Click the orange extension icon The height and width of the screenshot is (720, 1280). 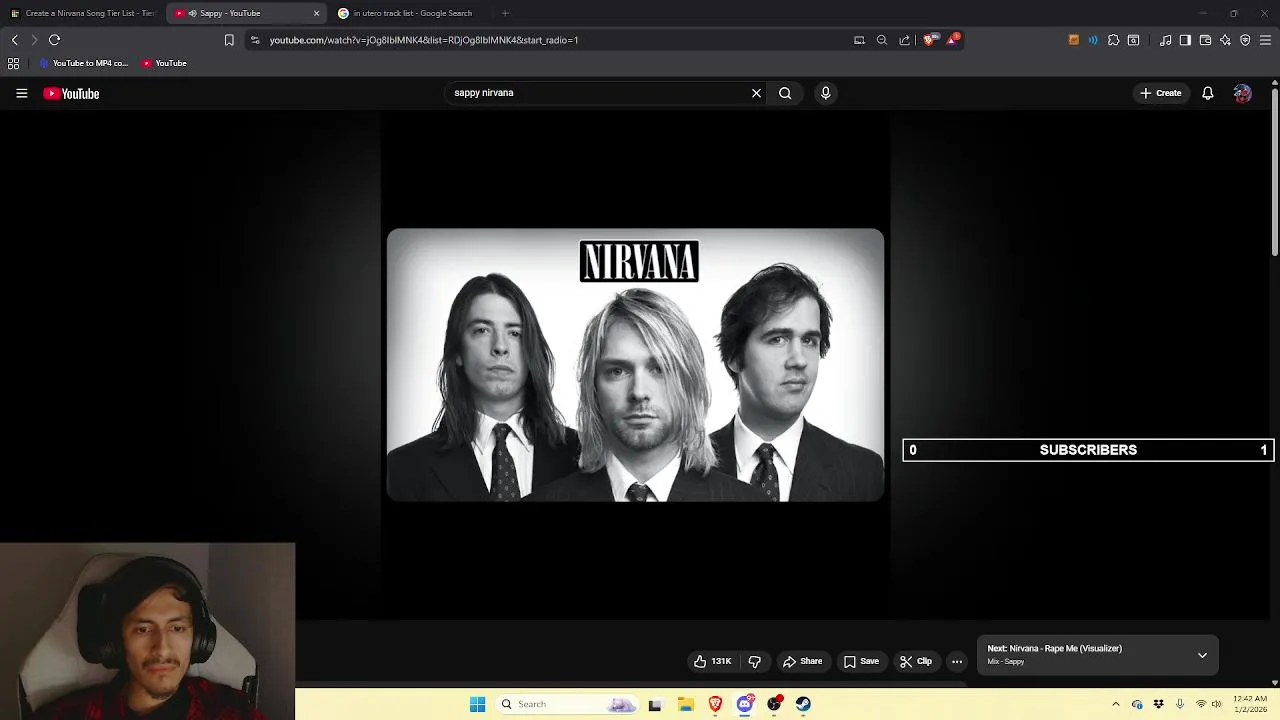(x=1074, y=40)
